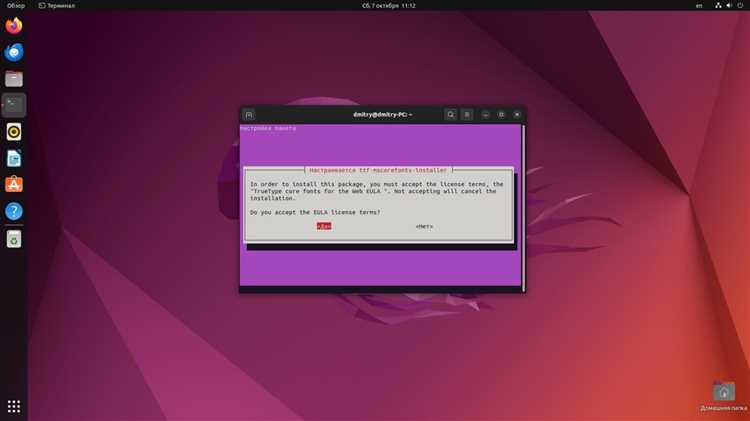Maximize the terminal window
The height and width of the screenshot is (421, 750).
click(501, 115)
